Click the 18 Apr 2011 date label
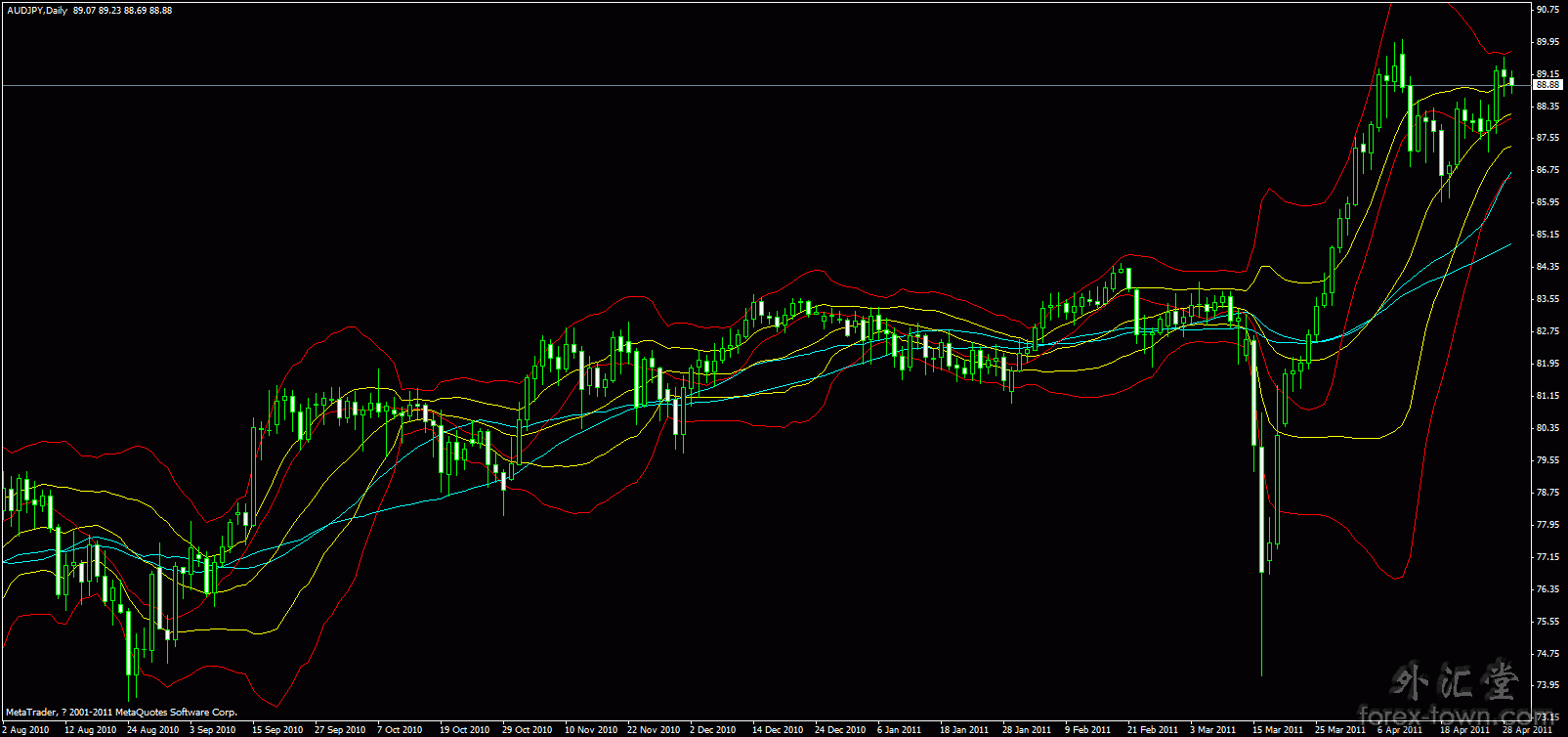Image resolution: width=1568 pixels, height=737 pixels. tap(1465, 729)
